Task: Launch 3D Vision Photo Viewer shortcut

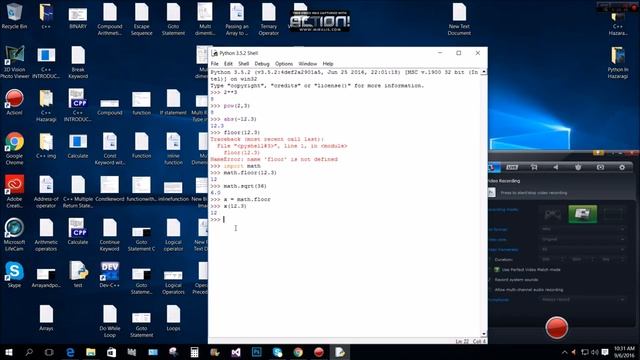Action: (x=14, y=62)
